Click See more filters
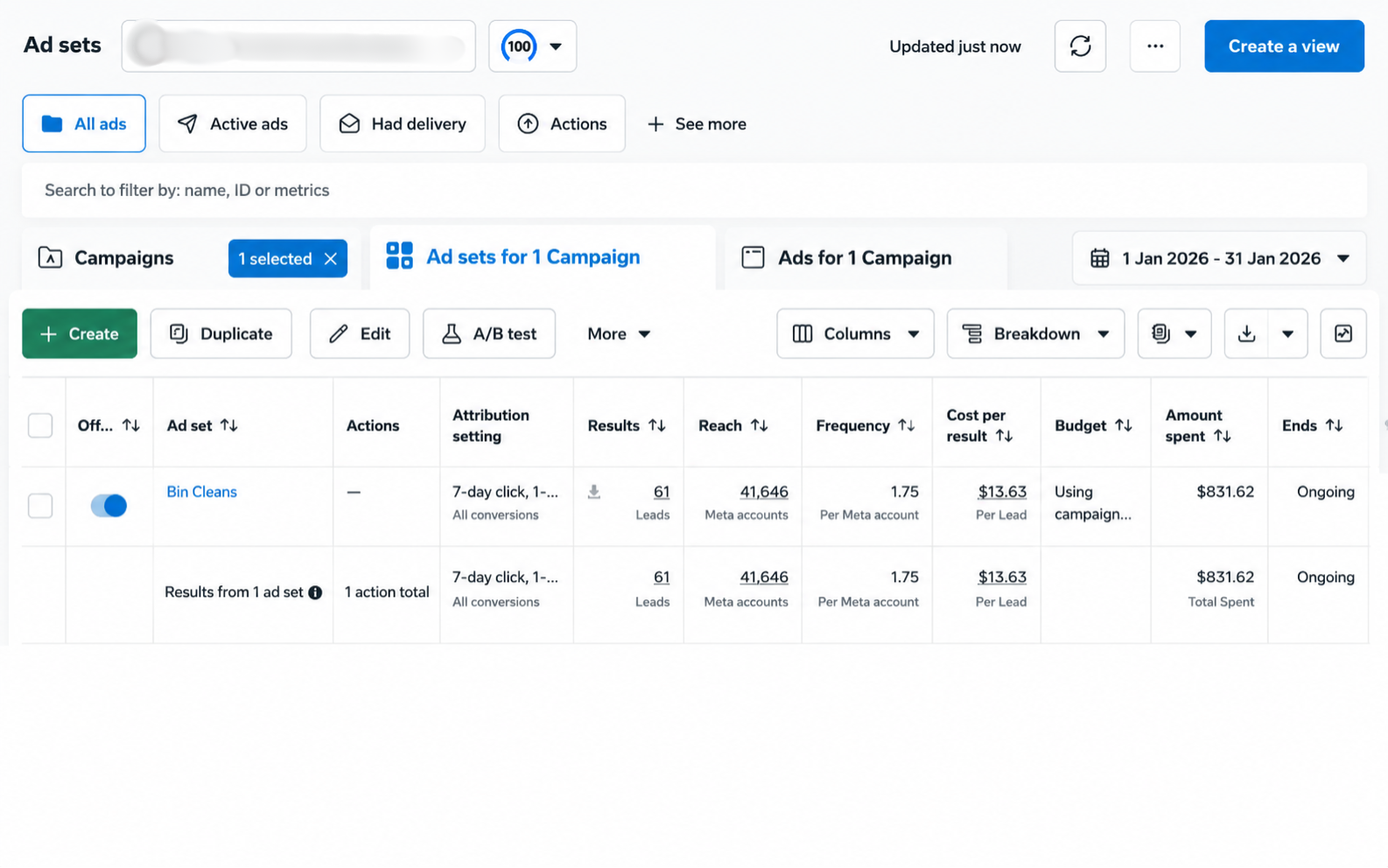This screenshot has width=1388, height=868. click(697, 124)
